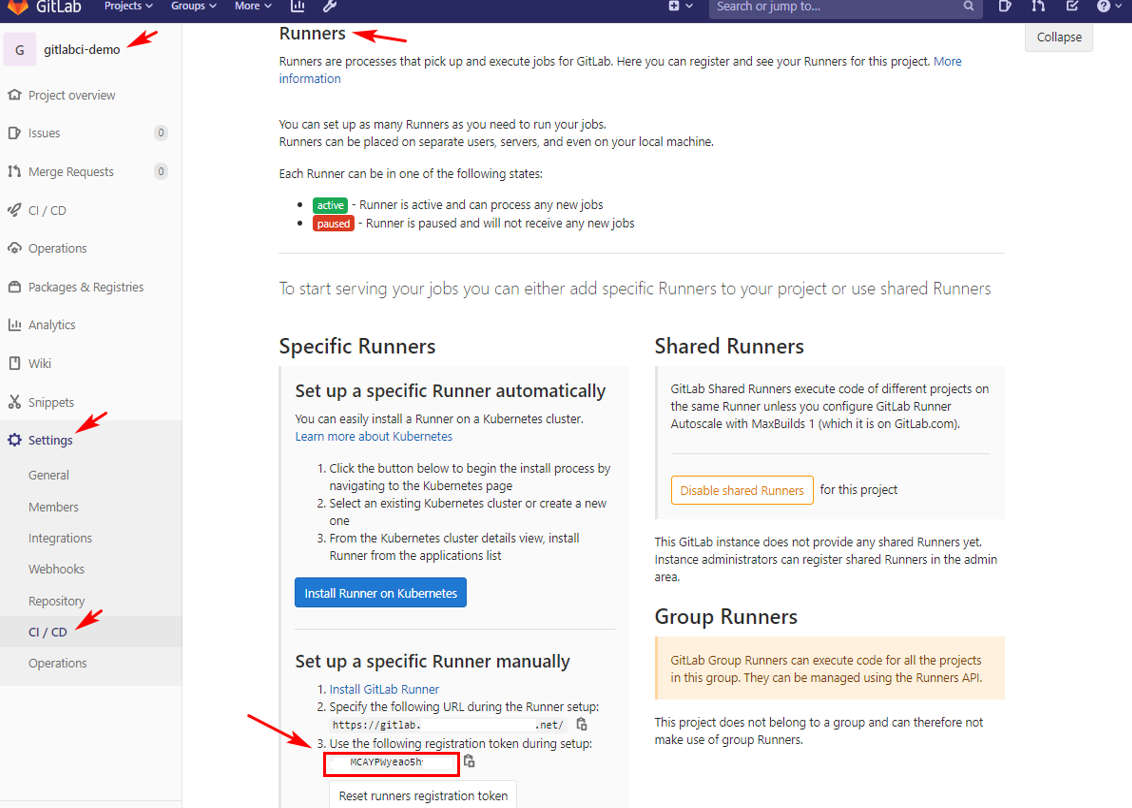Viewport: 1132px width, 808px height.
Task: Click the CI / CD rocket icon
Action: [x=14, y=210]
